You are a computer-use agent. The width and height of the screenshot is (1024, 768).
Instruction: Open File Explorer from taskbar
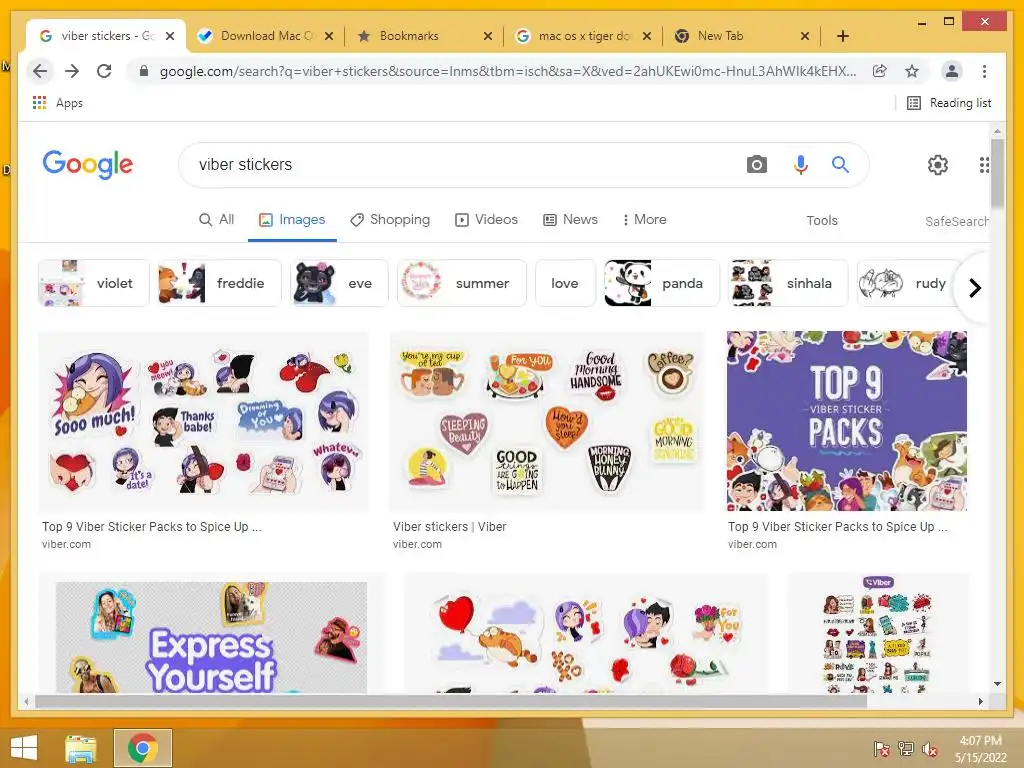[x=81, y=748]
